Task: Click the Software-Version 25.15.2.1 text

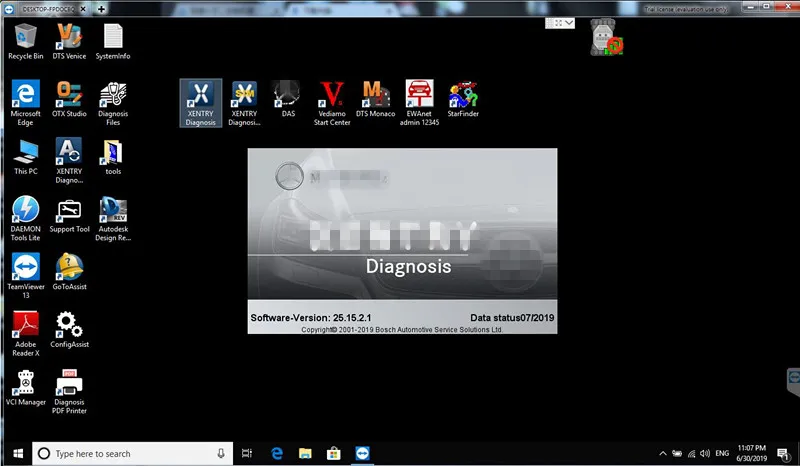Action: coord(311,318)
